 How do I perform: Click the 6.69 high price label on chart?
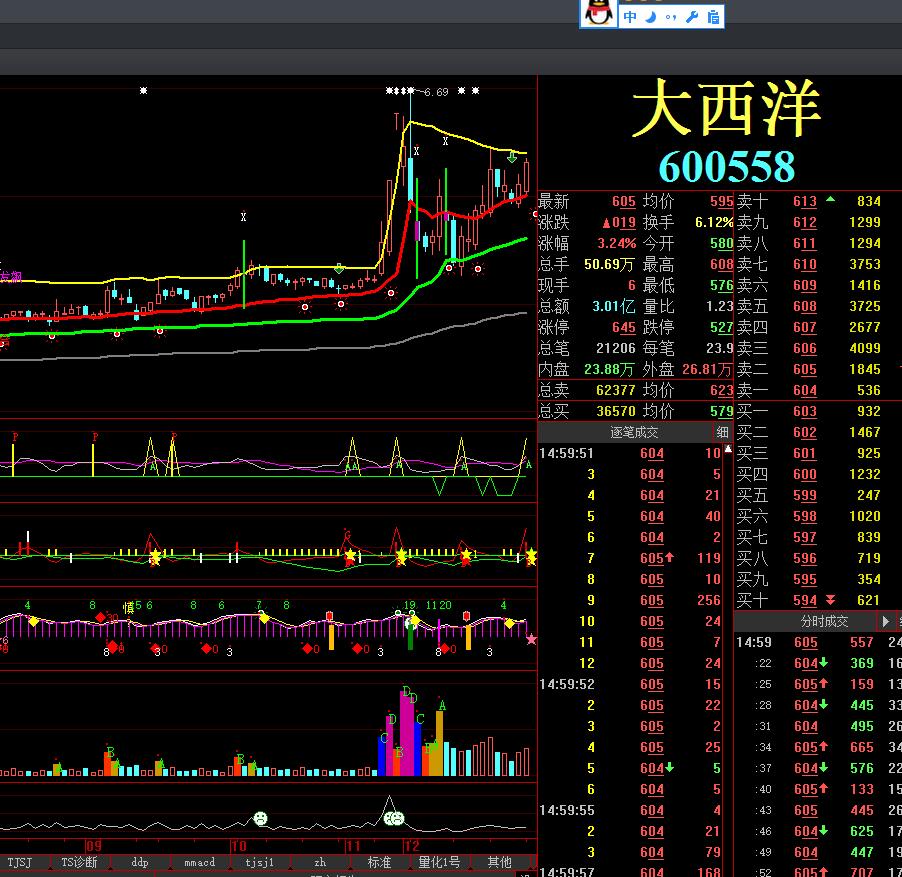436,92
